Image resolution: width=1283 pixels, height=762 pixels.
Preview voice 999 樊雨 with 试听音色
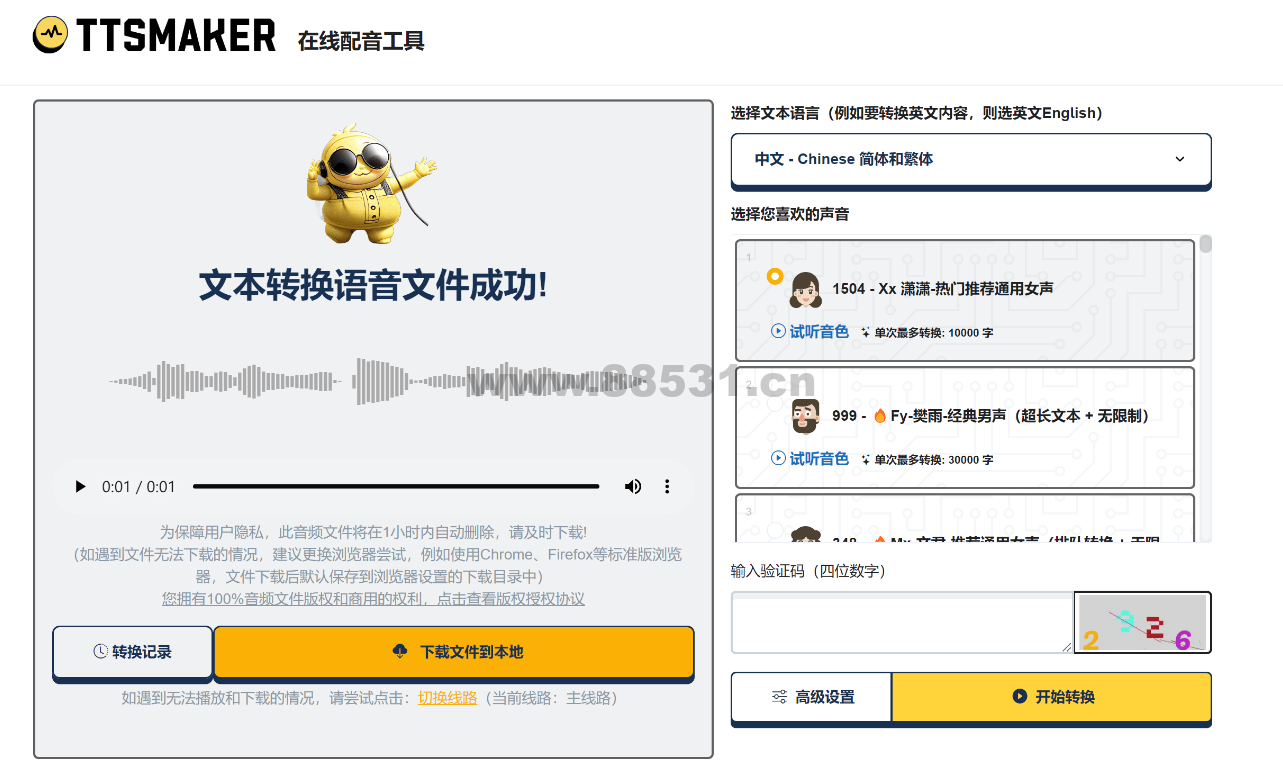[810, 458]
